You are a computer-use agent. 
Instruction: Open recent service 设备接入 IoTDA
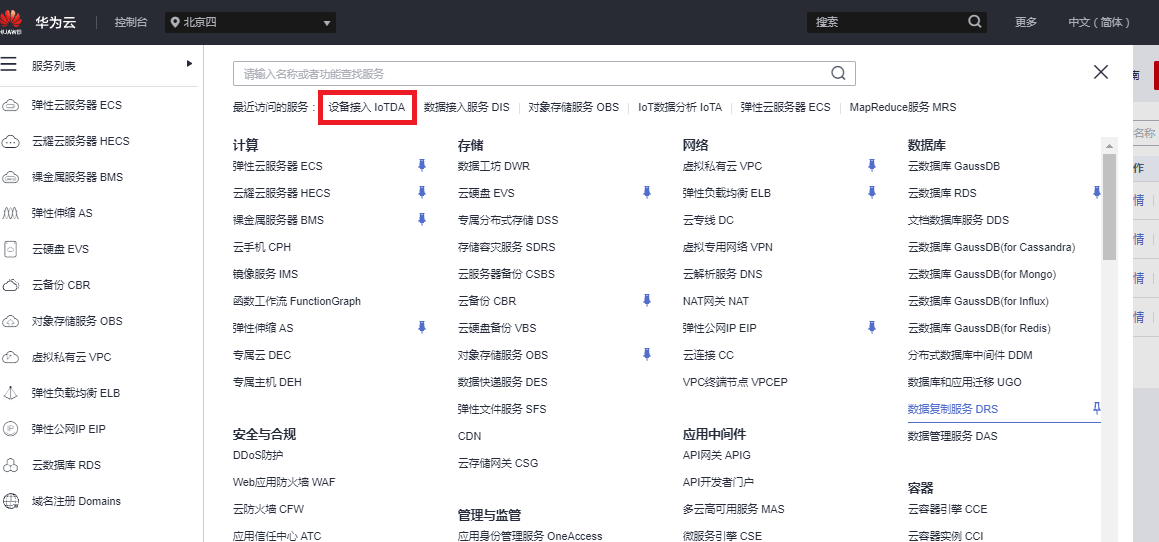coord(367,107)
